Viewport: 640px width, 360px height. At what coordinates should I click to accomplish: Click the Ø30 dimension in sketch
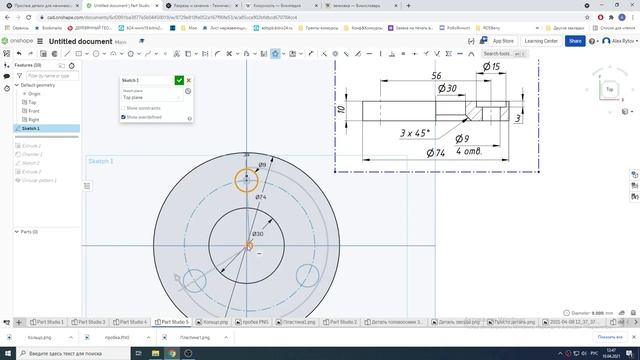(x=258, y=234)
